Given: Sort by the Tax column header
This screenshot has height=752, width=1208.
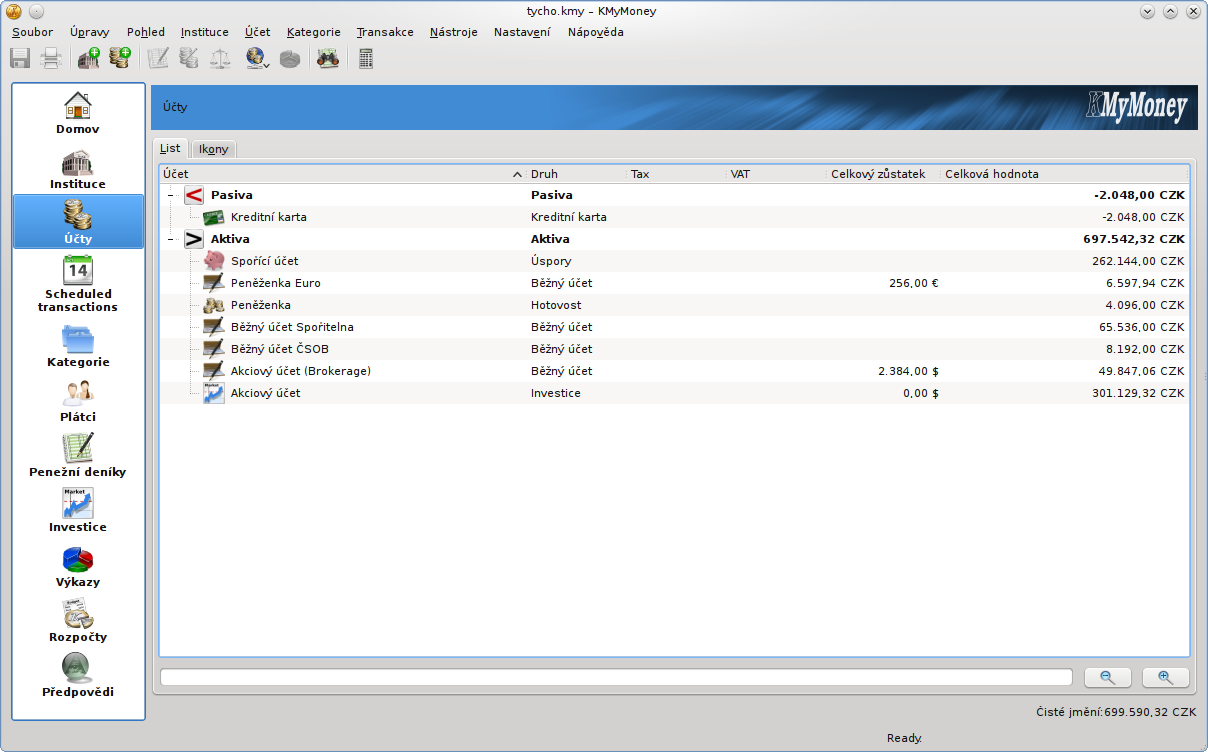Looking at the screenshot, I should tap(676, 174).
